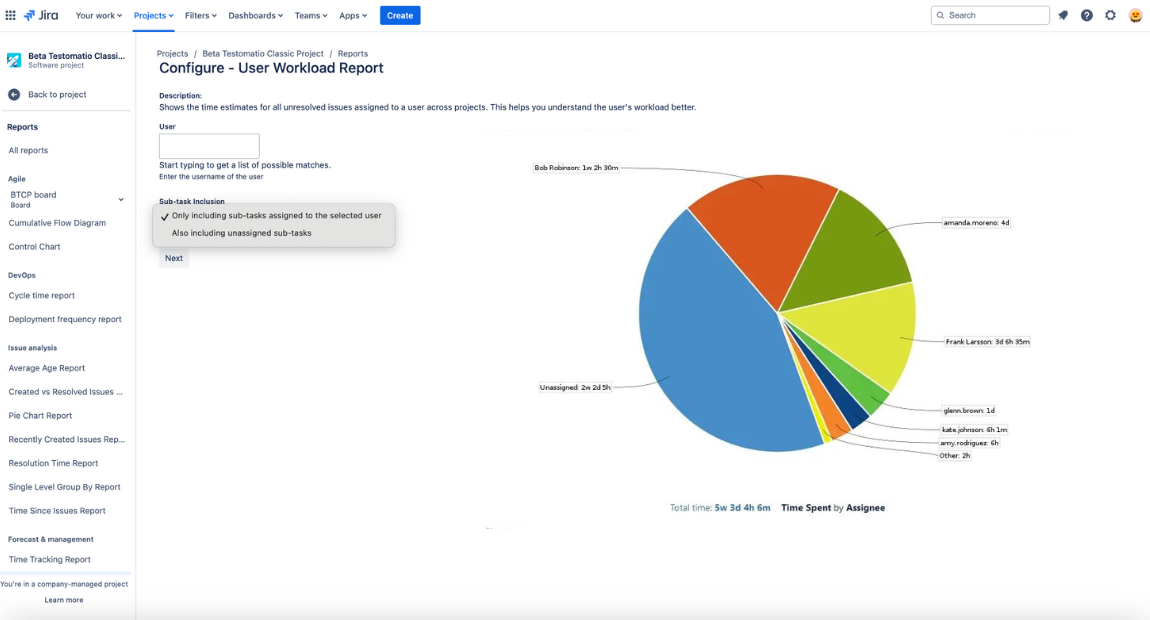1150x620 pixels.
Task: Open the Jira app switcher grid icon
Action: (11, 15)
